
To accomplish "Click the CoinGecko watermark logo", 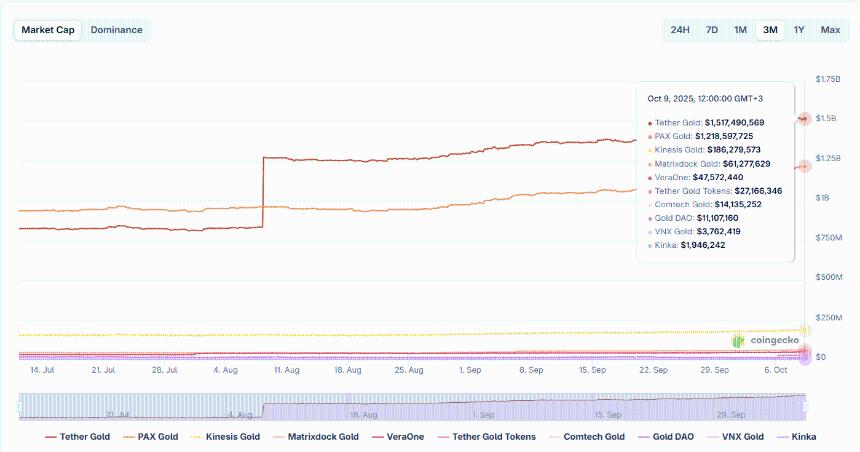I will 766,341.
